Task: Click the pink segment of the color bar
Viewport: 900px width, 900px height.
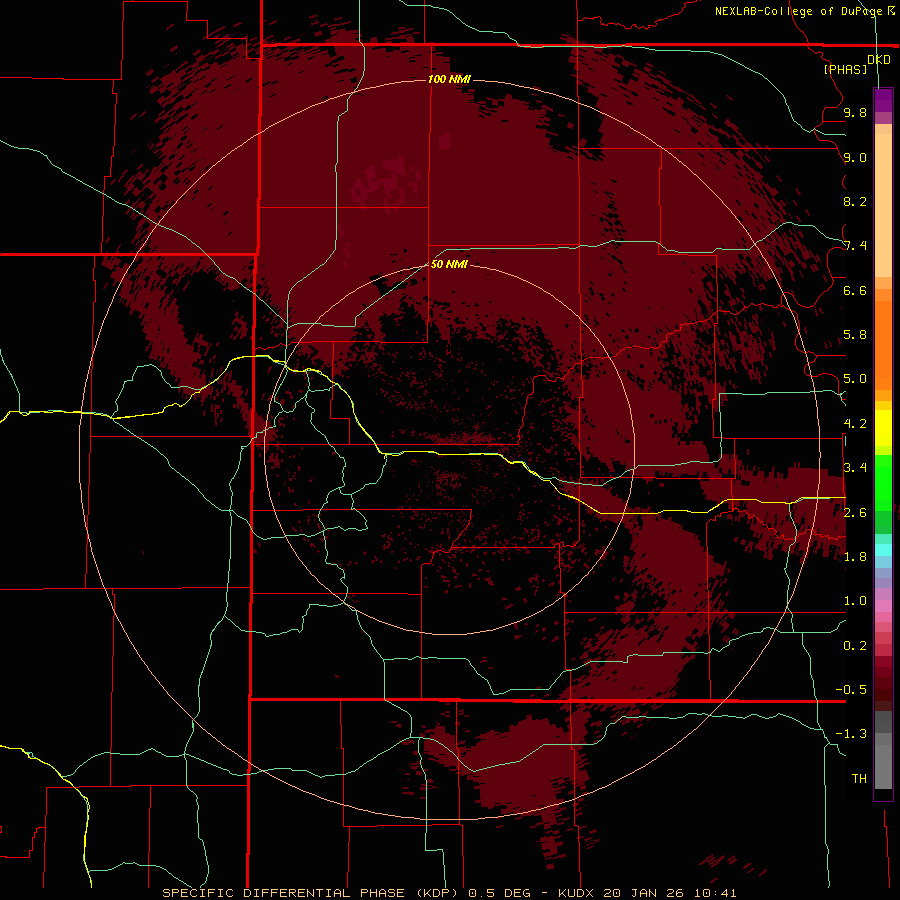Action: [x=883, y=606]
